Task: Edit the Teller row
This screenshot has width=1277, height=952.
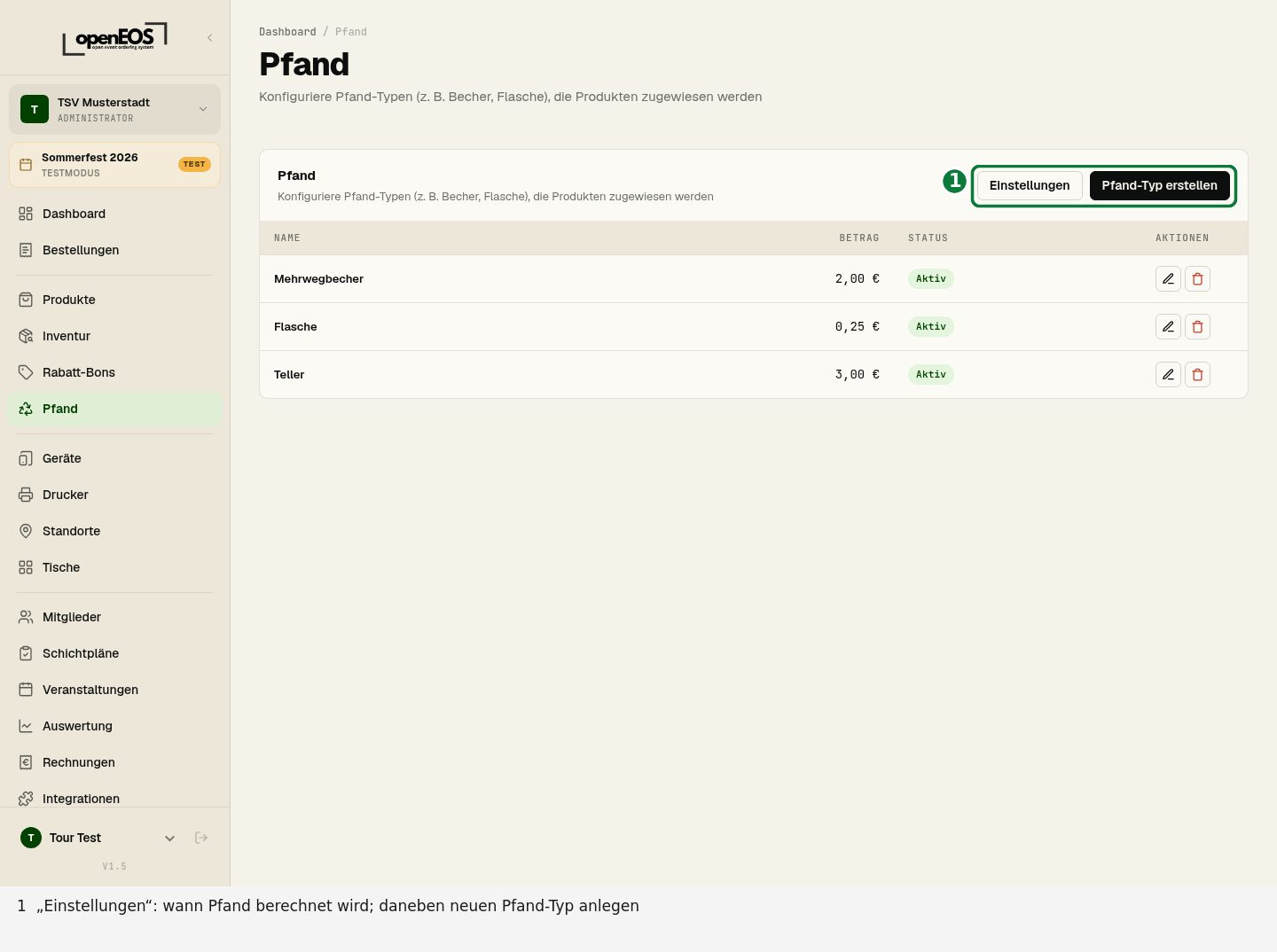Action: pyautogui.click(x=1168, y=374)
